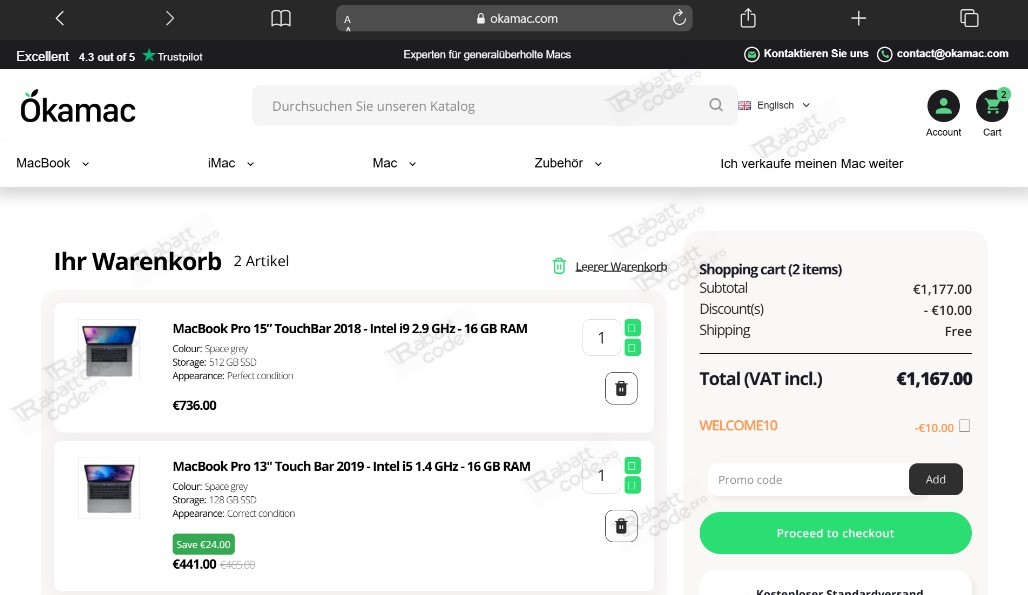Viewport: 1028px width, 595px height.
Task: Click Leerer Warenkorb link
Action: 620,267
